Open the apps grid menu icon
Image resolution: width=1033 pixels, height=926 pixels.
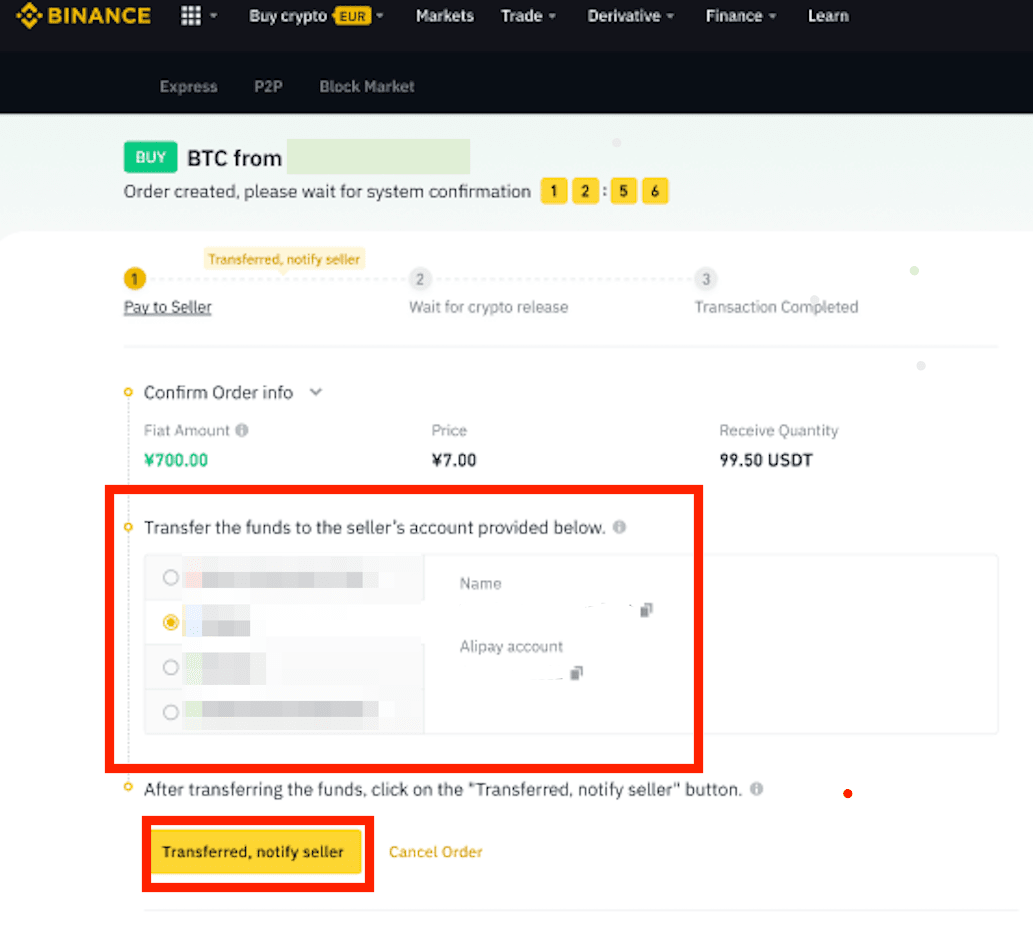point(191,15)
